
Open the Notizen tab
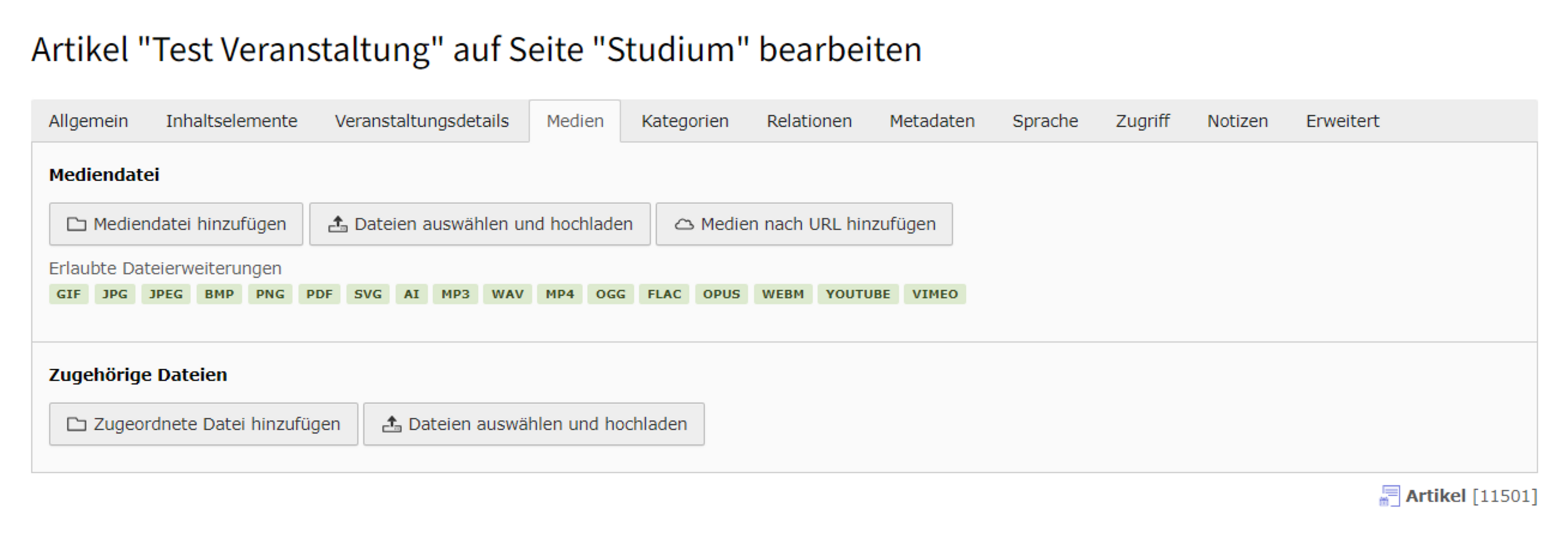[x=1237, y=121]
